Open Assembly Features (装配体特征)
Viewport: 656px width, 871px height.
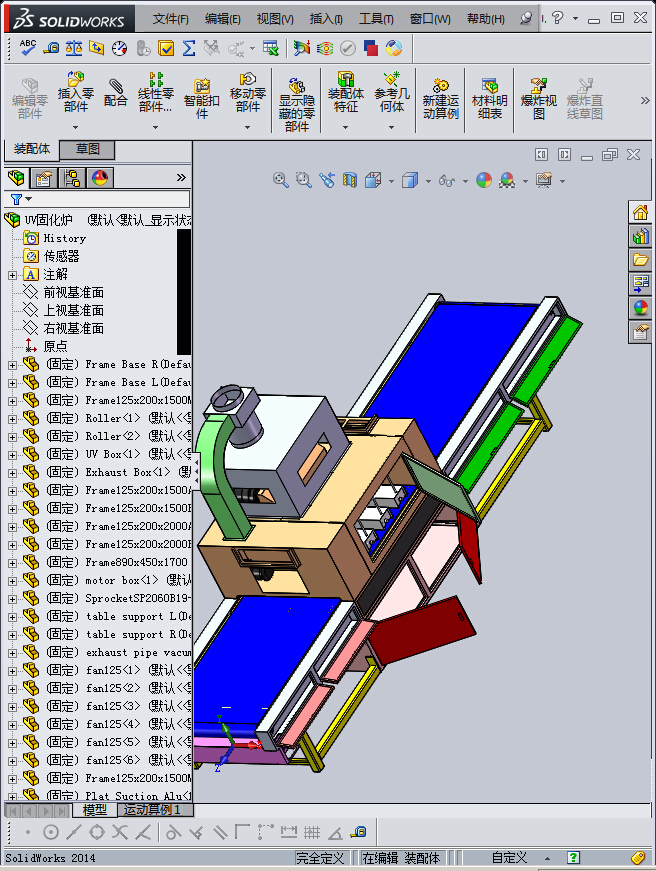point(345,93)
